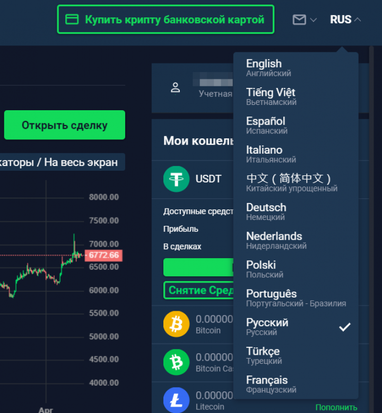Click the envelope mail icon
Screen dimensions: 382x413
coord(299,20)
